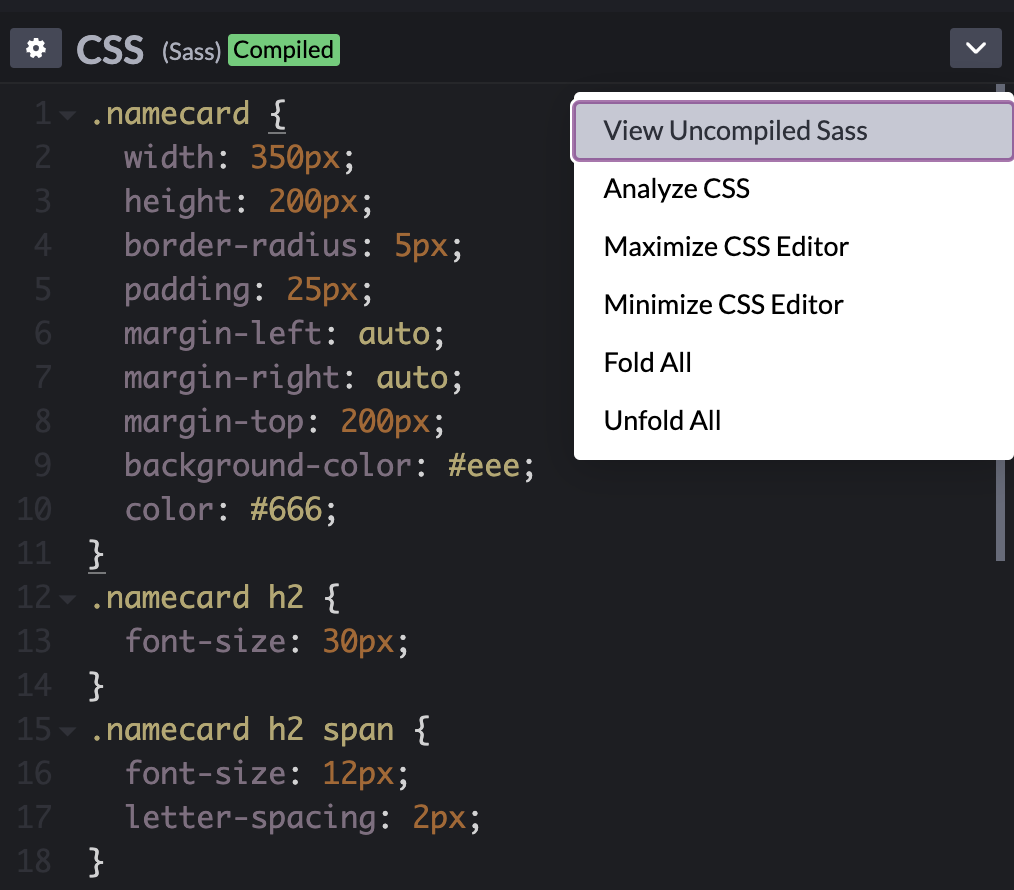Collapse the .namecard h2 span fold arrow on line 15
The height and width of the screenshot is (890, 1014).
68,731
